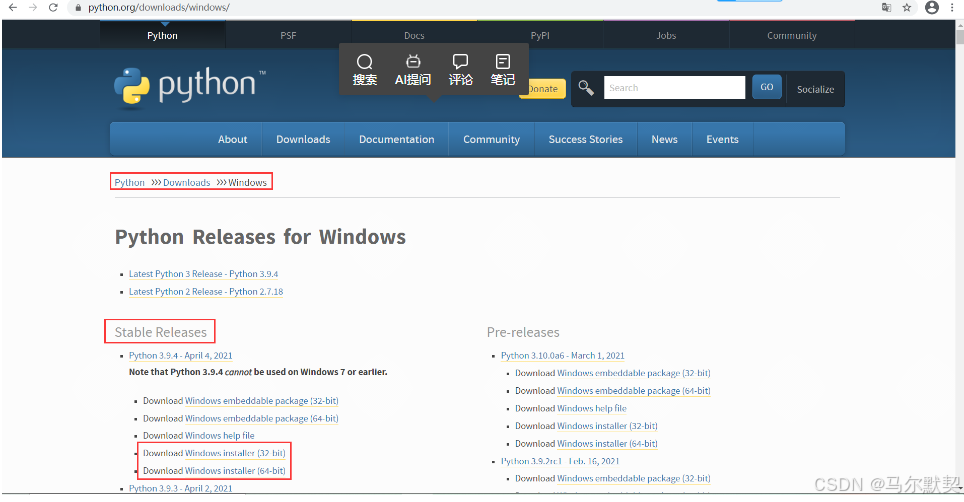Click the browser forward arrow
This screenshot has height=502, width=964.
(x=33, y=7)
